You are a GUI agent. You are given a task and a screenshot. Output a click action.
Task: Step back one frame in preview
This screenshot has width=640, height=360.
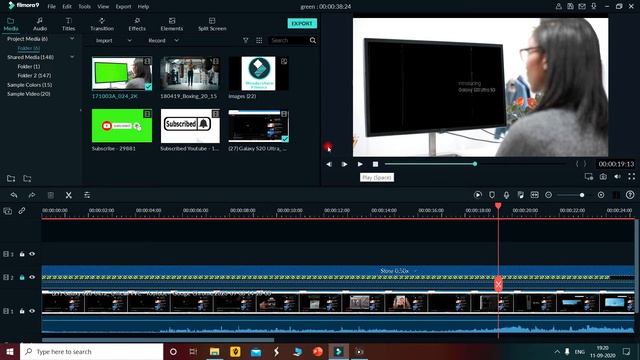tap(329, 164)
